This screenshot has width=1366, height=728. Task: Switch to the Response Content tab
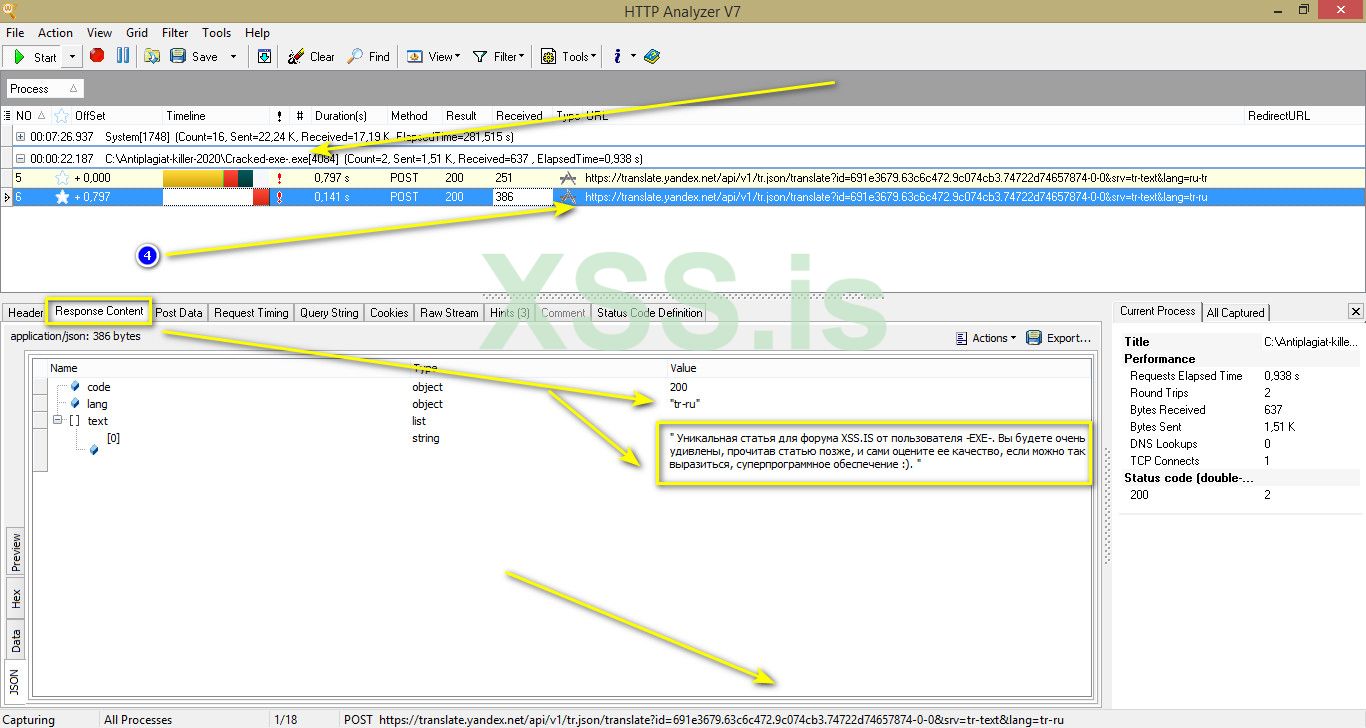[x=99, y=311]
